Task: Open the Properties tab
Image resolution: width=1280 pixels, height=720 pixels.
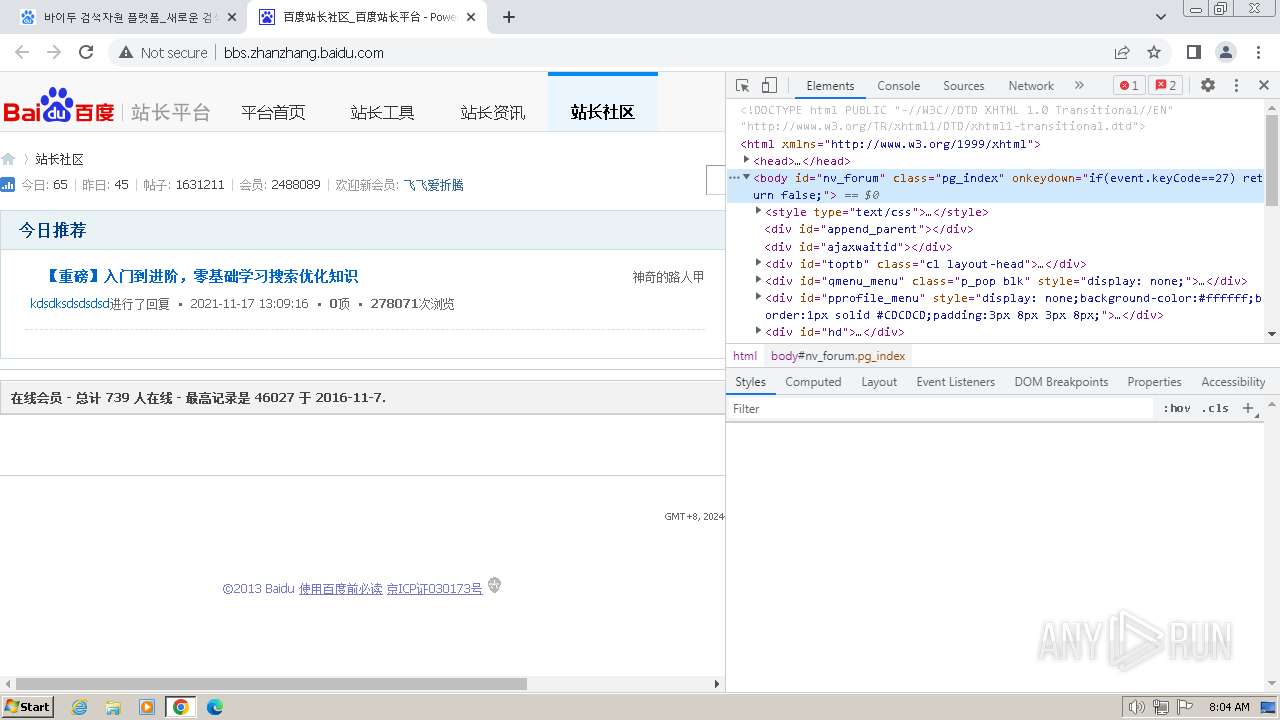Action: pos(1154,382)
